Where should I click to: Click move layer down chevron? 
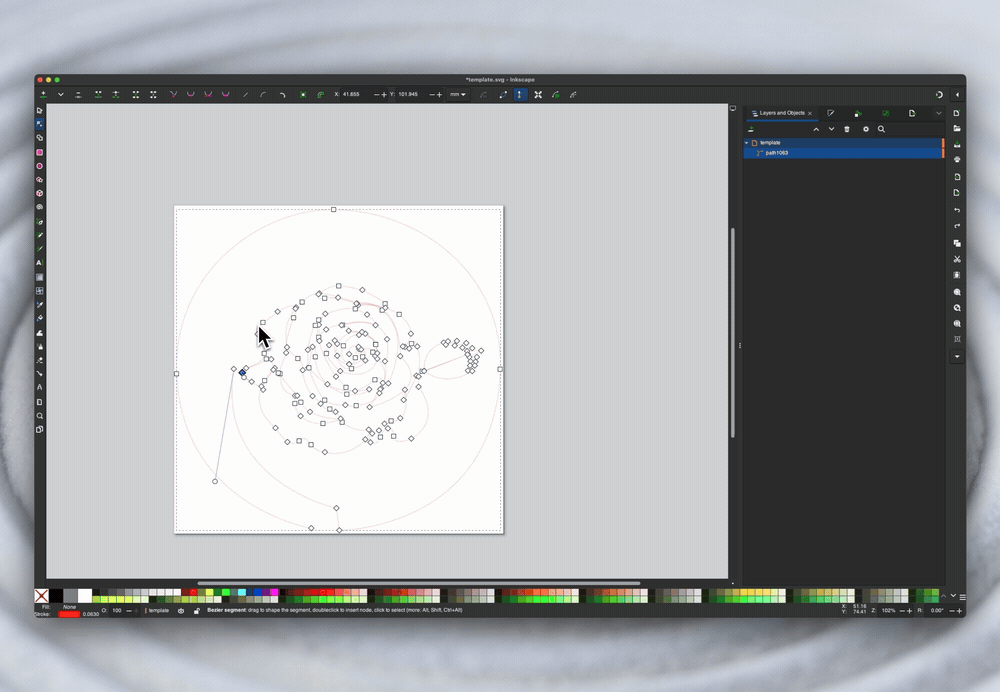pos(831,129)
